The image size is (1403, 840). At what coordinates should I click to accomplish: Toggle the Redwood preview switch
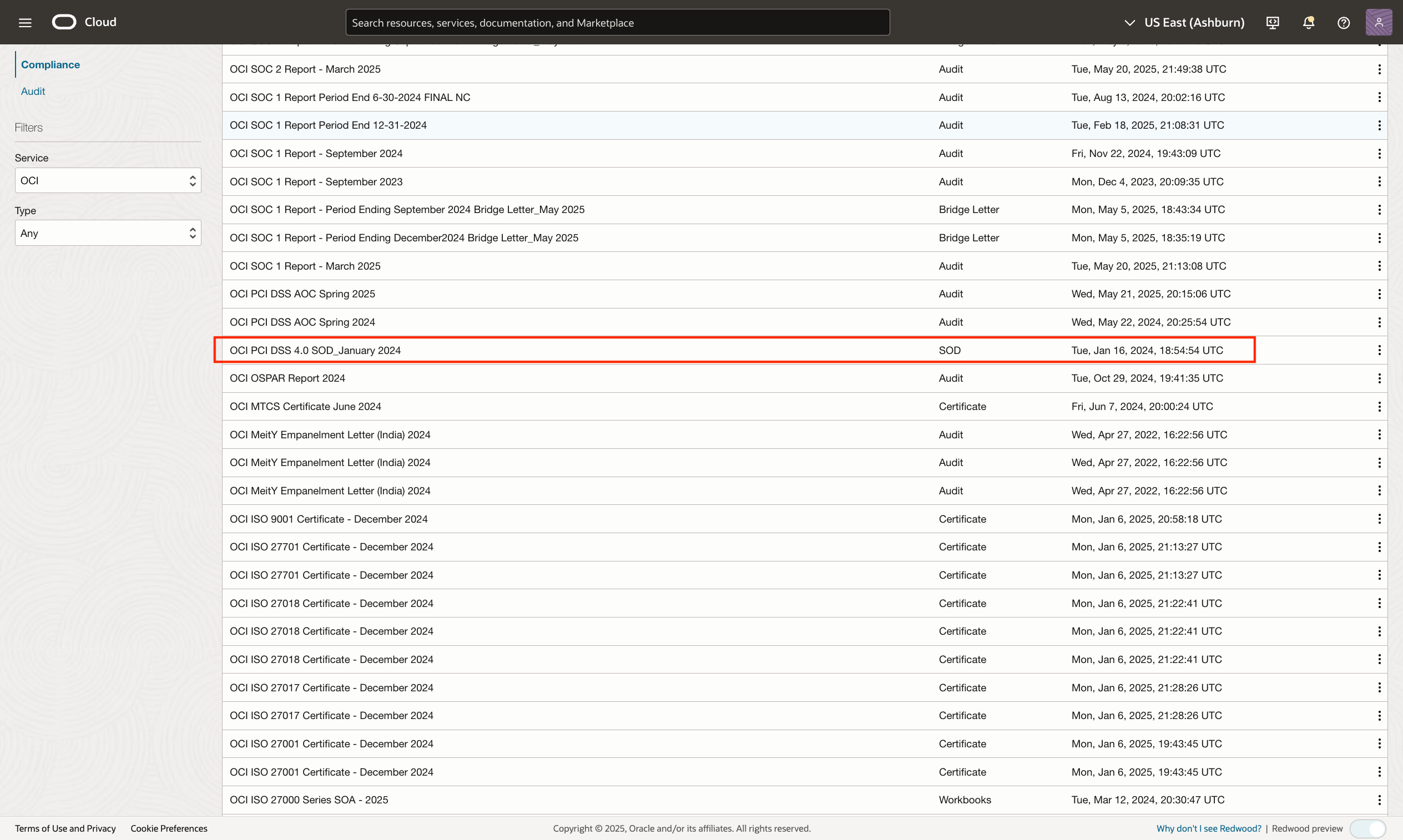pos(1368,829)
